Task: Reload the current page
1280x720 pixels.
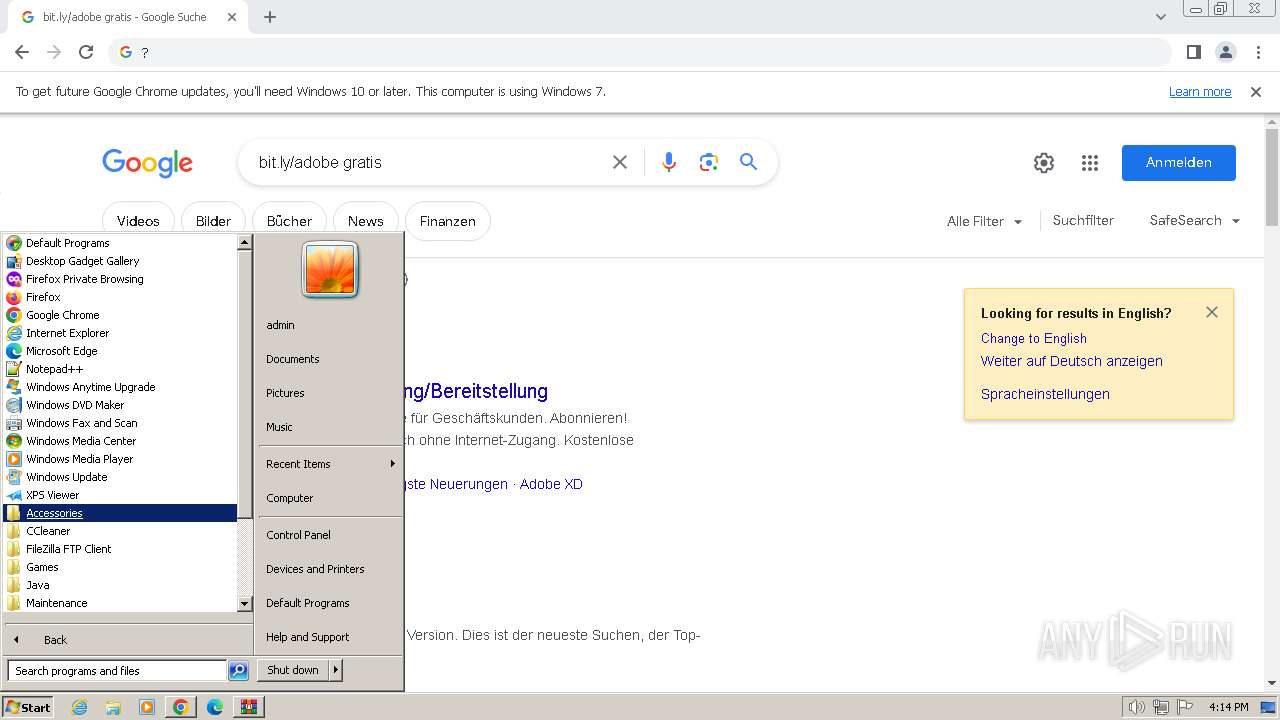Action: (86, 52)
